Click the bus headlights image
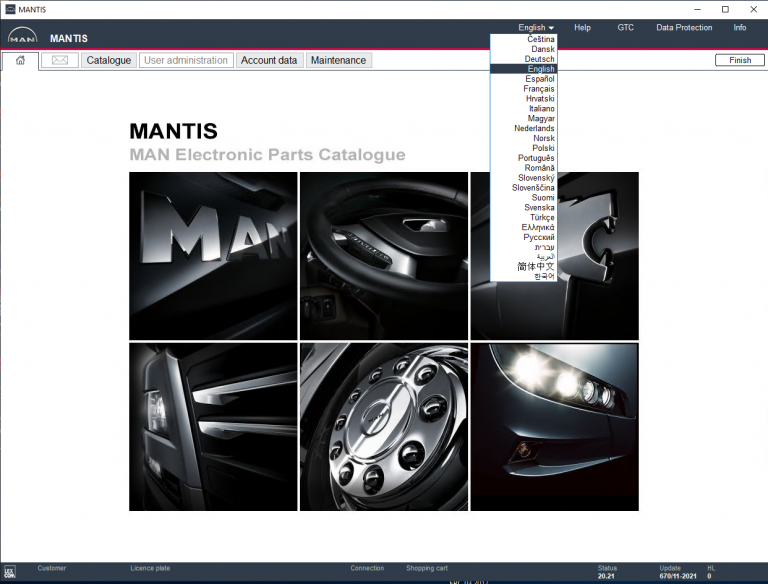This screenshot has height=584, width=768. pos(554,427)
